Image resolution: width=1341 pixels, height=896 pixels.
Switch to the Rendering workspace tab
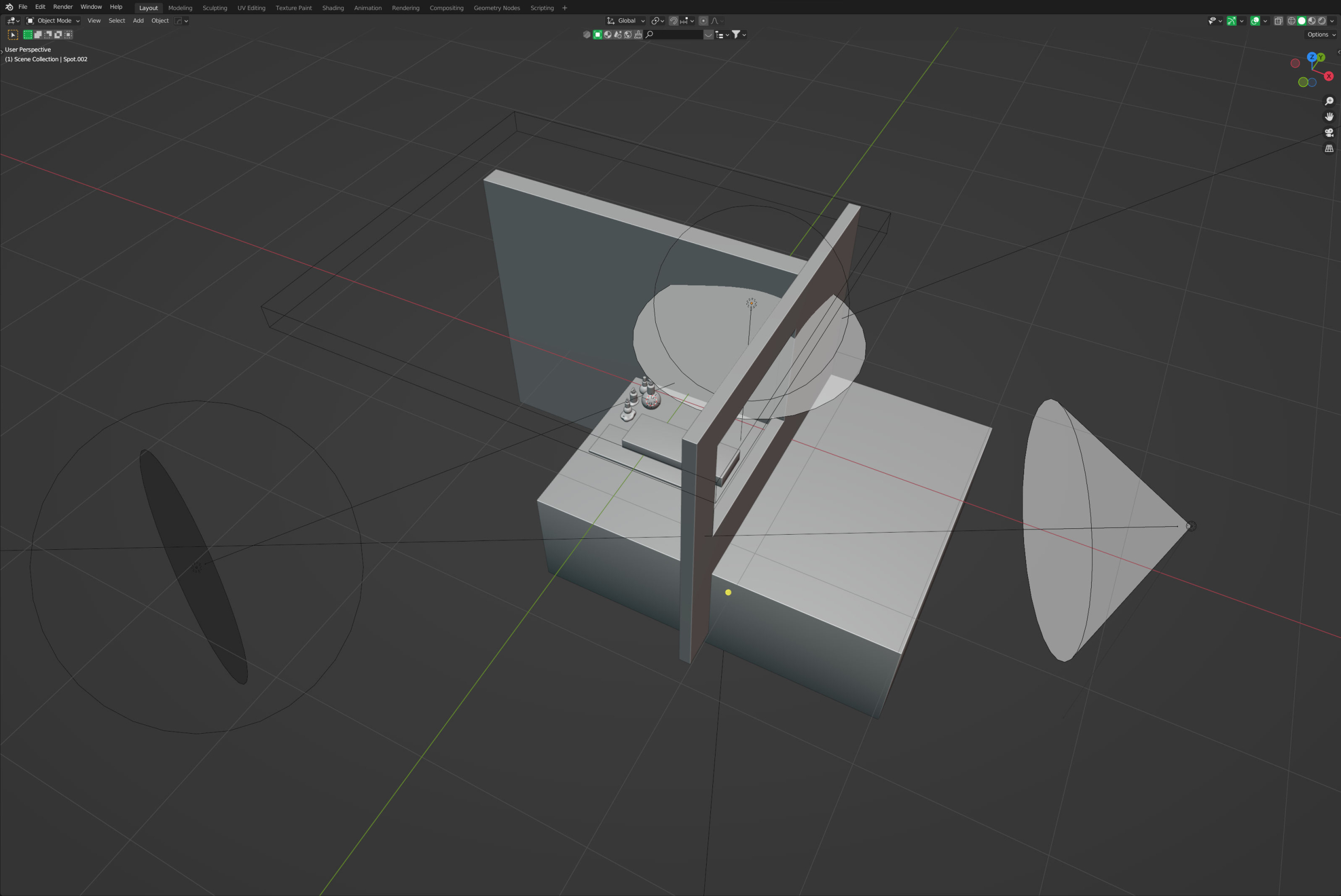406,8
